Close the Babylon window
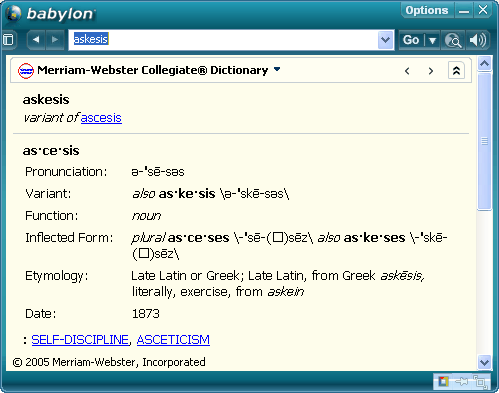The height and width of the screenshot is (393, 499). coord(483,10)
